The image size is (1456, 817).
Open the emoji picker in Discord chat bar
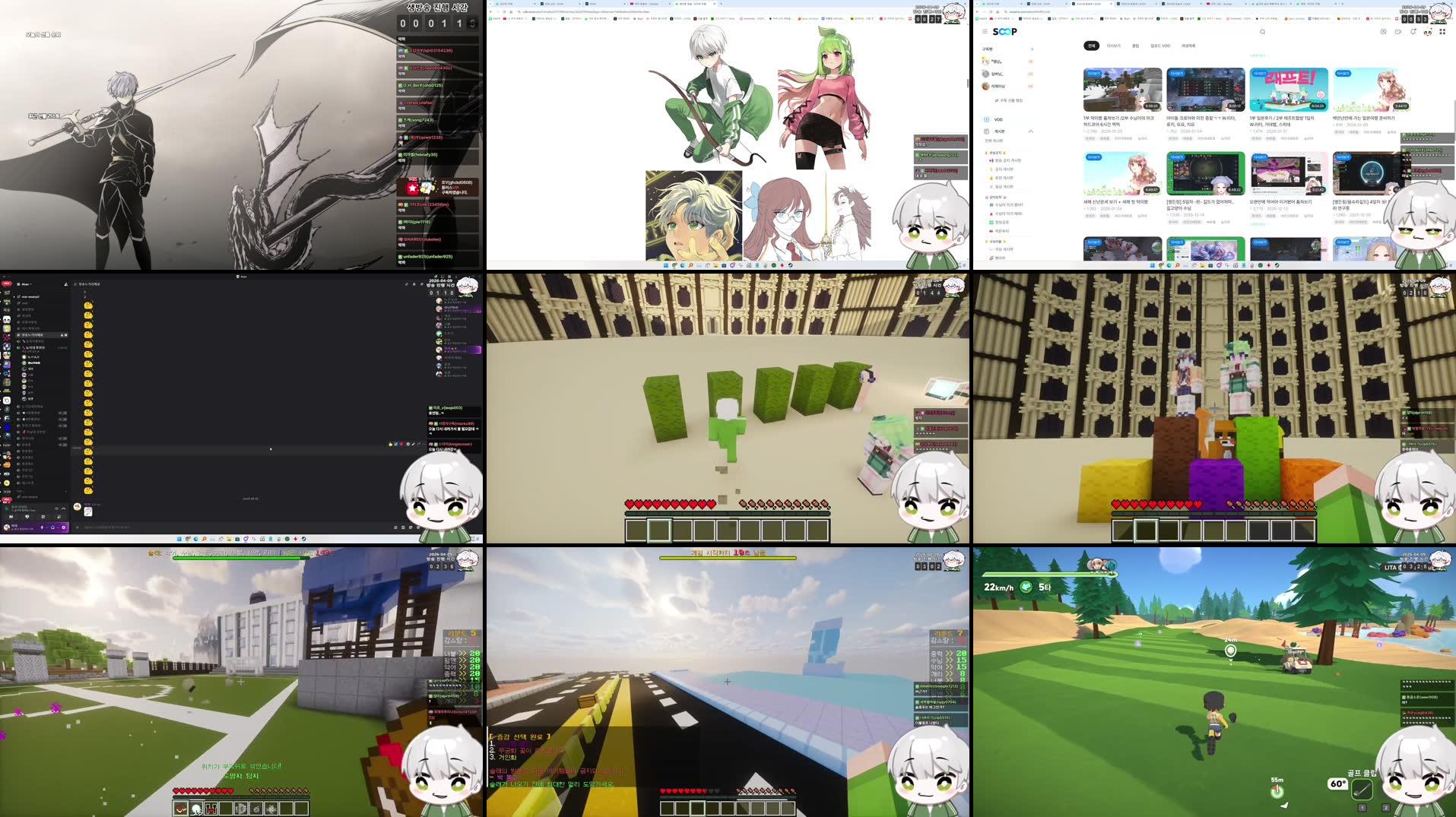coord(417,527)
